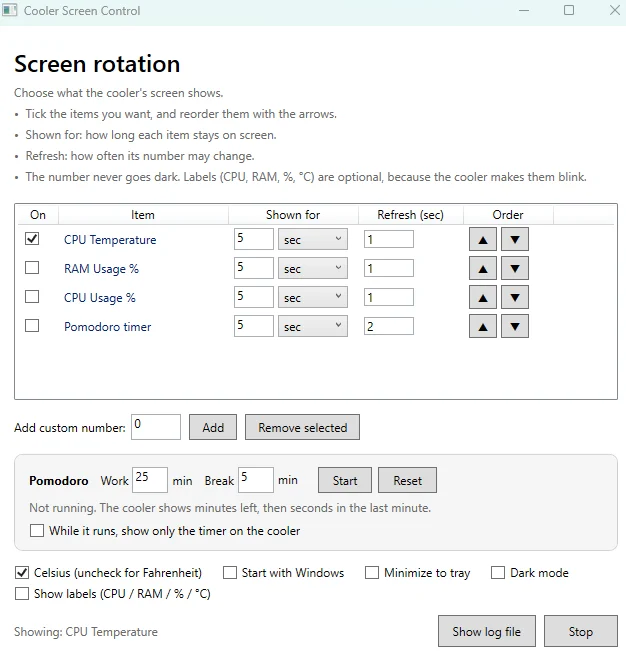Viewport: 626px width, 651px height.
Task: Focus CPU Temperature refresh seconds field
Action: [x=389, y=240]
